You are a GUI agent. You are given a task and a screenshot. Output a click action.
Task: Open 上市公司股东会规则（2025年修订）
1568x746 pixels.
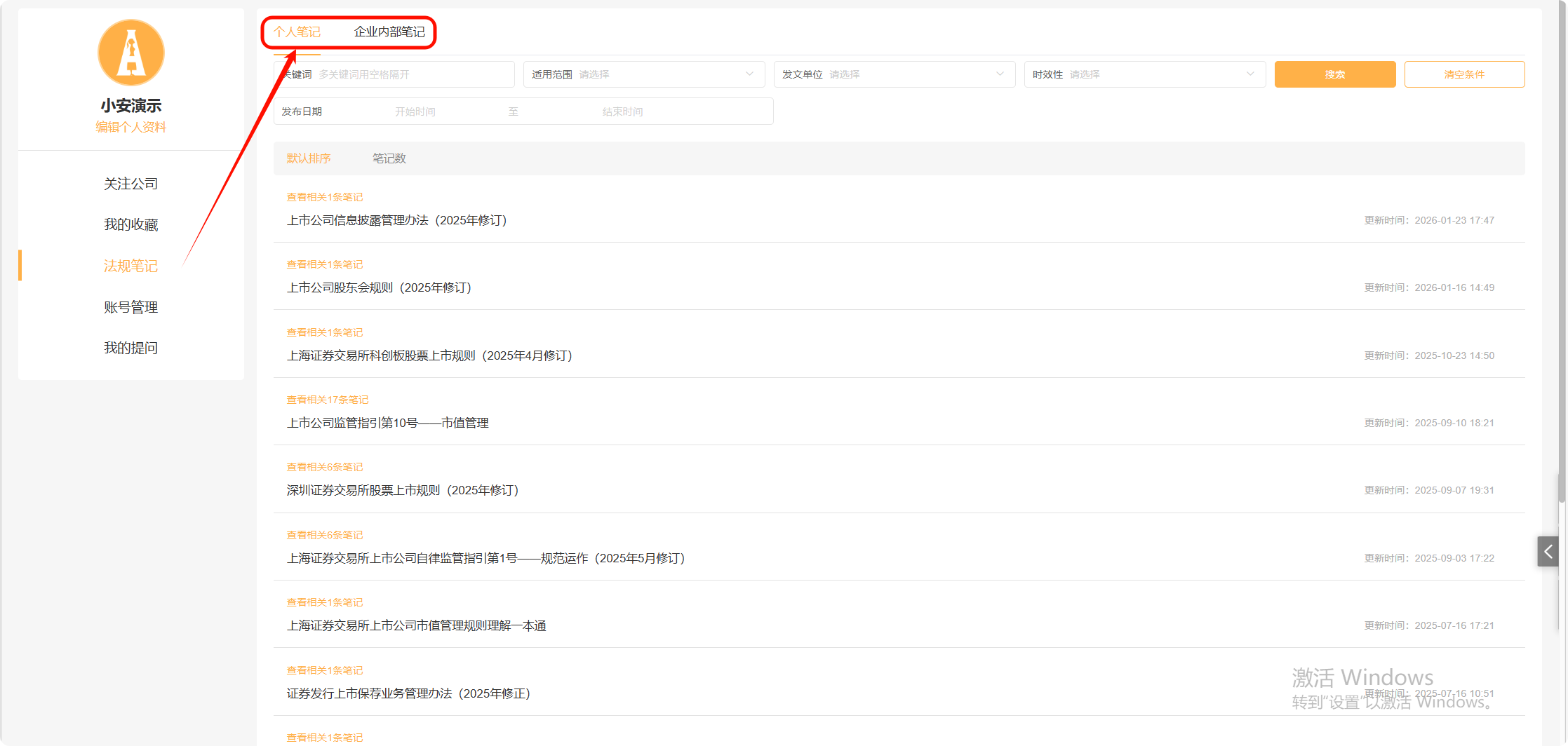click(x=380, y=287)
